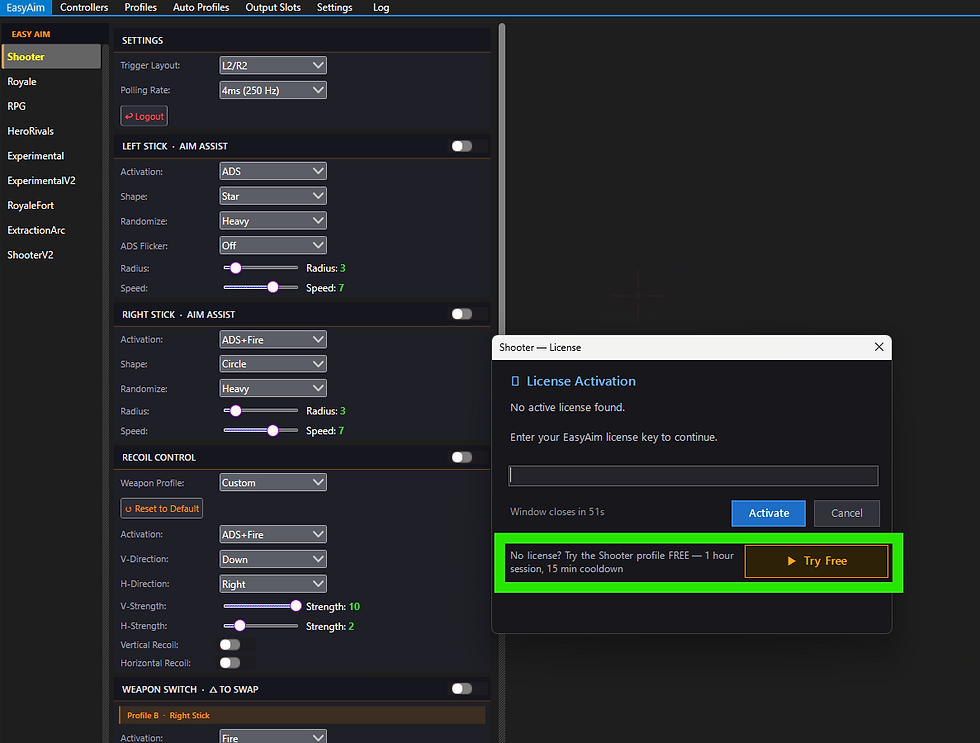Click the 'Window closes in 51s' text
Viewport: 980px width, 743px height.
(x=557, y=511)
